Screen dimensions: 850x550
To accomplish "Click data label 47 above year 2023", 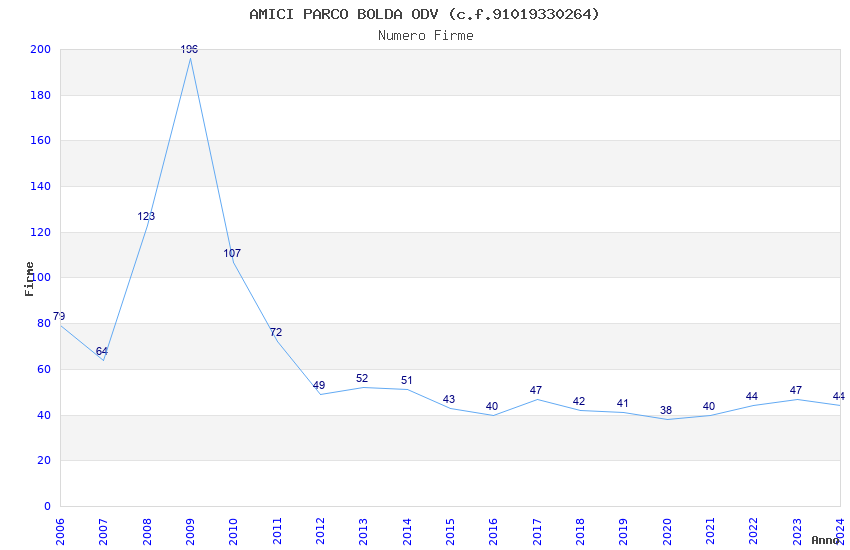I will coord(796,390).
